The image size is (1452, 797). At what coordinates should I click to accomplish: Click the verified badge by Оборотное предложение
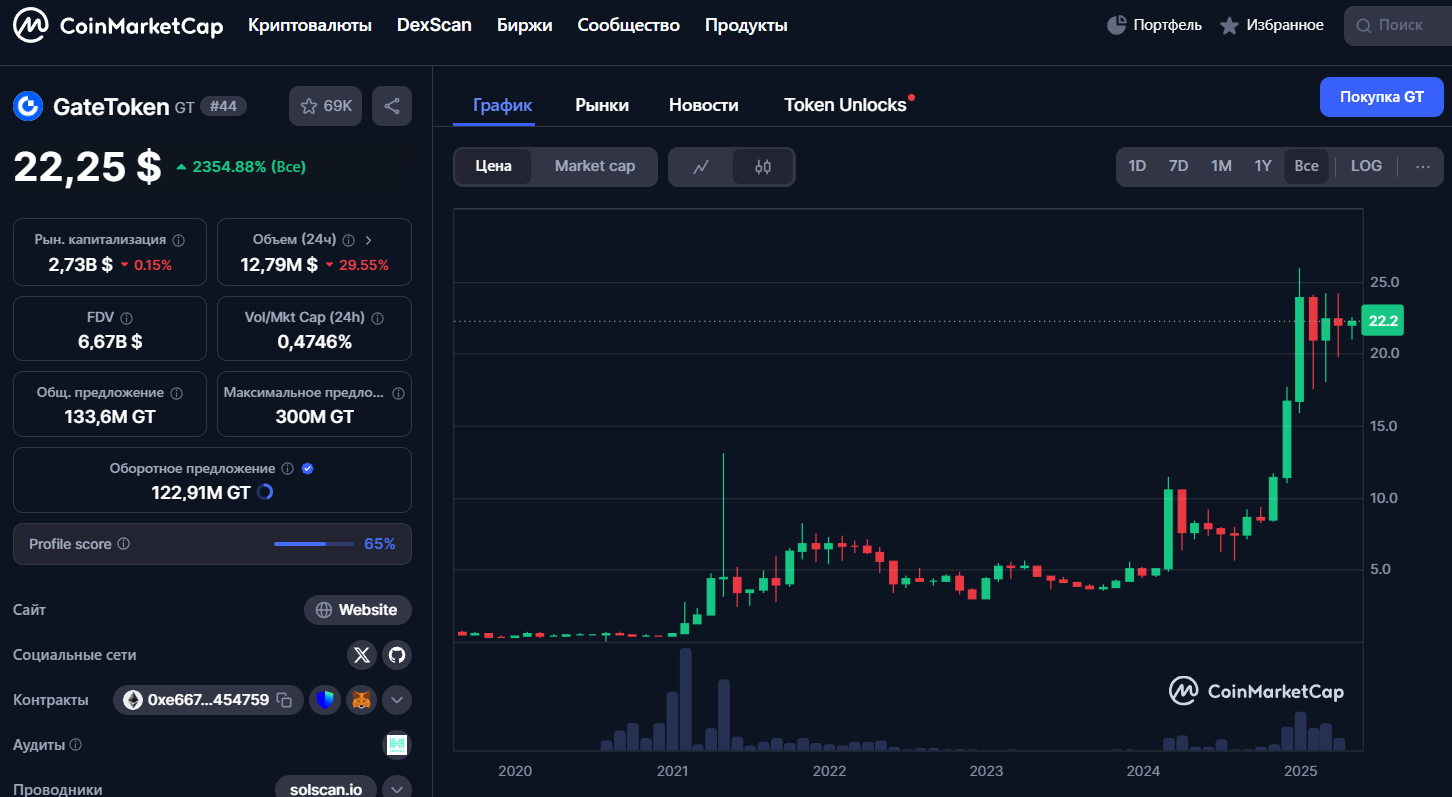tap(308, 468)
